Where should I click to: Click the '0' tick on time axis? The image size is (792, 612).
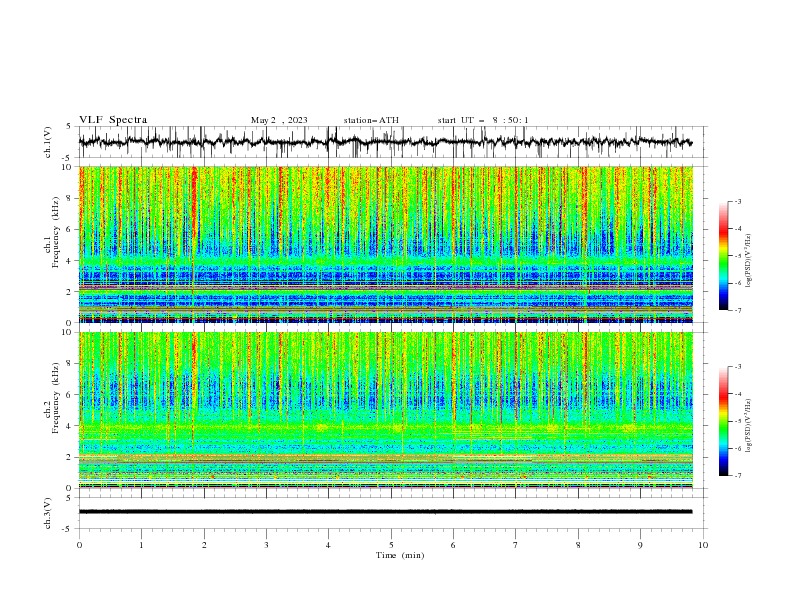click(x=79, y=545)
